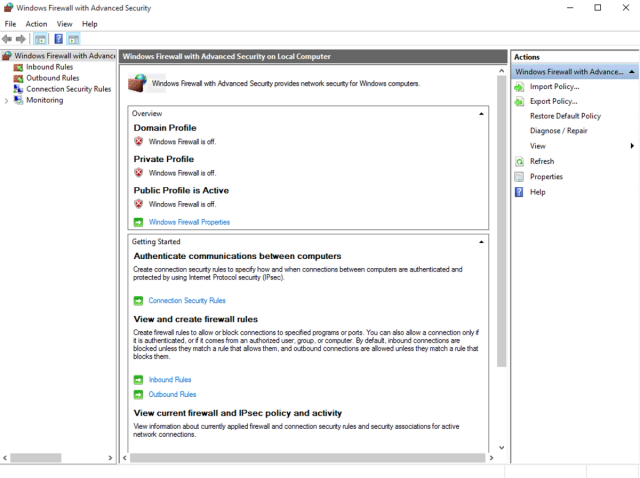Select Diagnose / Repair action

[x=558, y=131]
